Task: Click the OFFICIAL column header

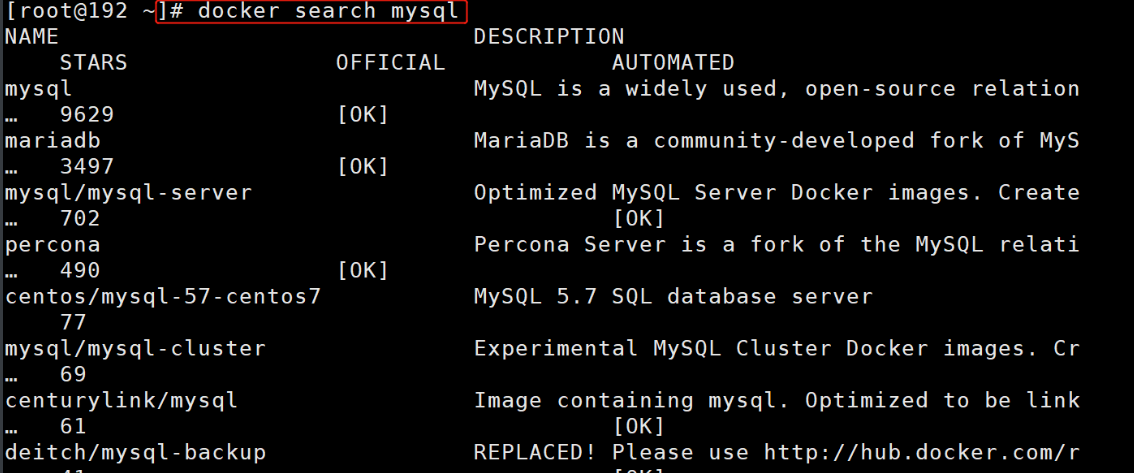Action: [x=390, y=63]
